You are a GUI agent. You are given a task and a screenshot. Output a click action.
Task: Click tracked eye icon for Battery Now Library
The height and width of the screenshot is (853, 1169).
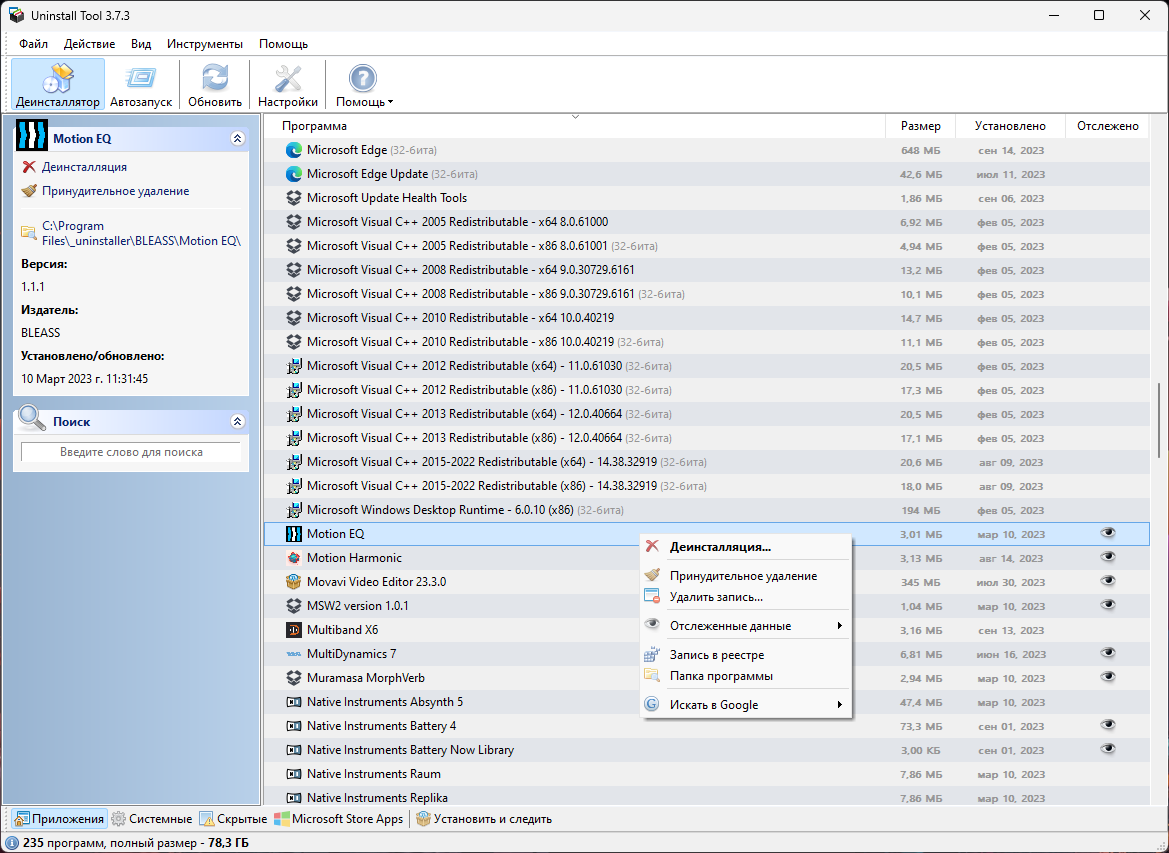click(1108, 749)
